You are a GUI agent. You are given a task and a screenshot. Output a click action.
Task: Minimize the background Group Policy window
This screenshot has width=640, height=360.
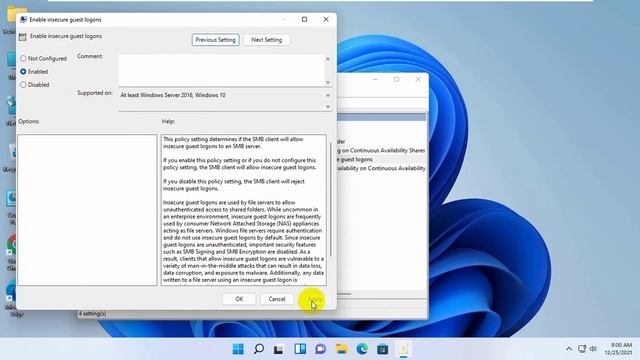point(376,80)
